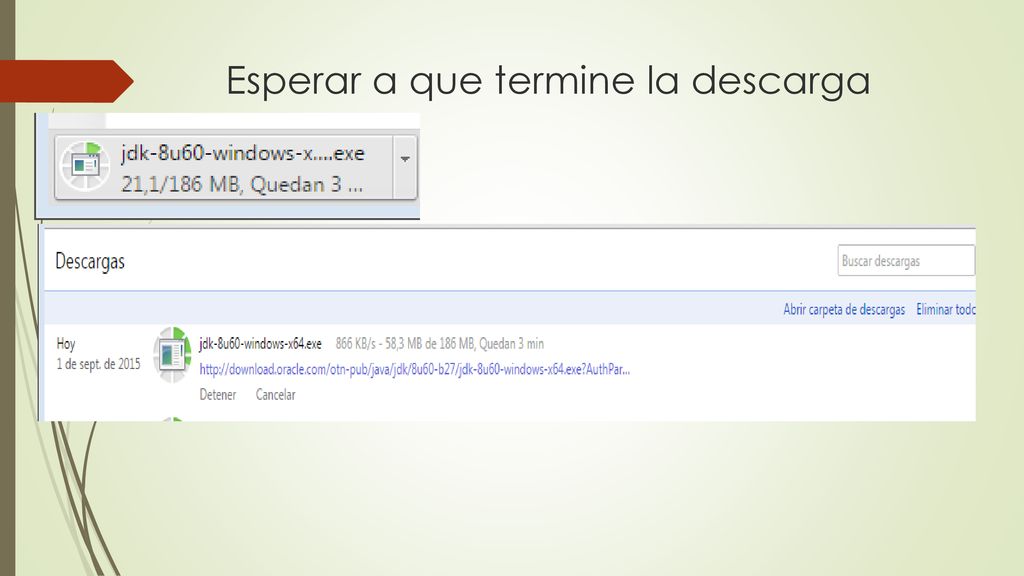Click the jdk-8u60-windows-x64.exe file name
The image size is (1024, 576).
click(x=261, y=344)
